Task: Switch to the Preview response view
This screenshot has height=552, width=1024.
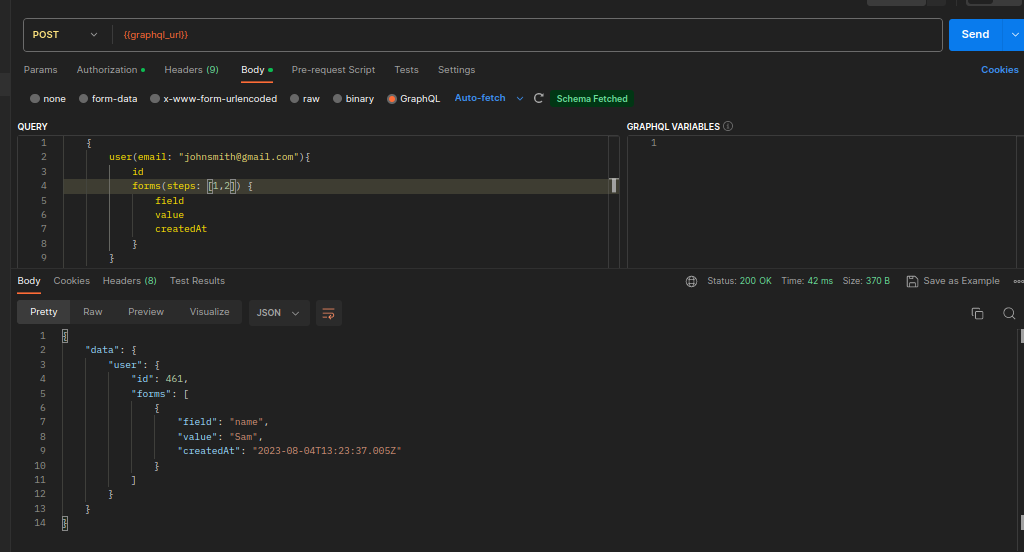Action: [146, 312]
